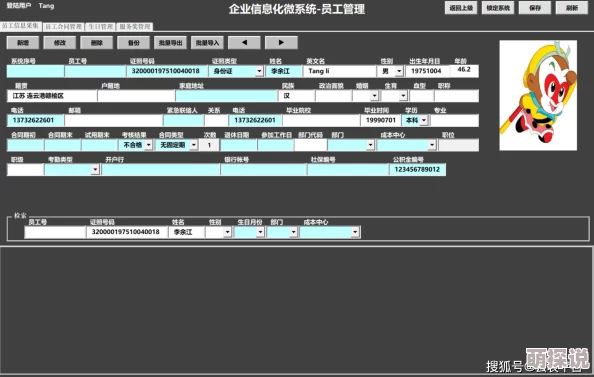Click the 社保编号 input field
Viewport: 594px width, 377px height.
pos(348,170)
